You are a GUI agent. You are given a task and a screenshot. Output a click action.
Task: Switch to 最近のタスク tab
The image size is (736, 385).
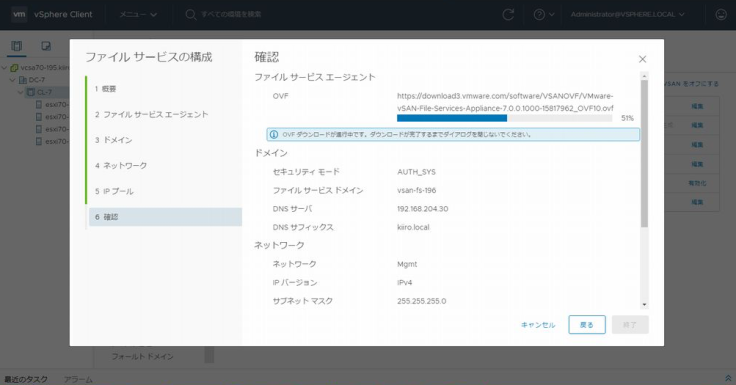[x=26, y=379]
